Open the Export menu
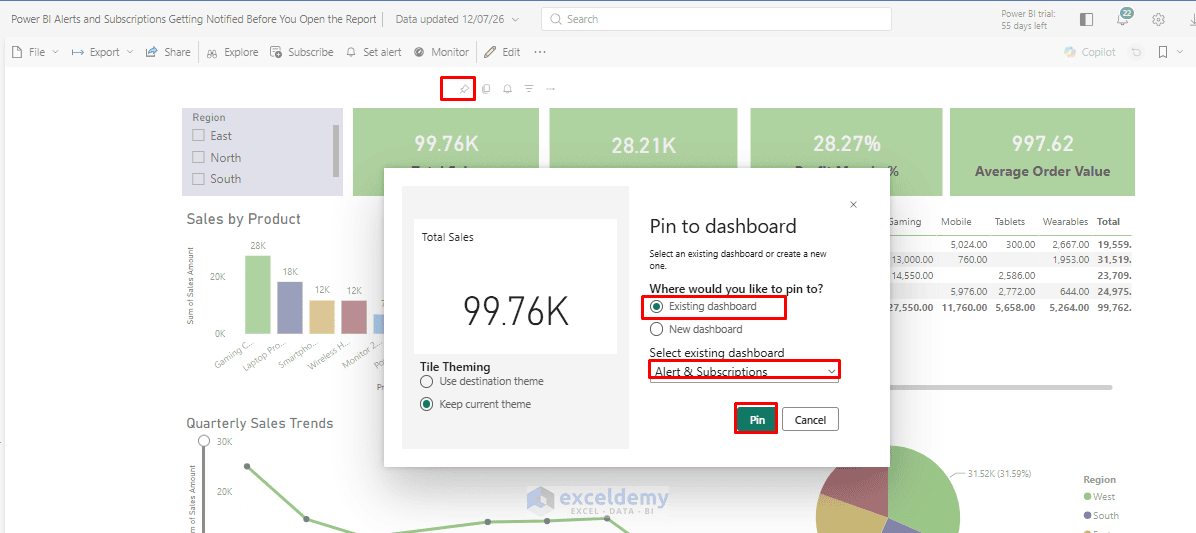Screen dimensions: 1196x533 click(x=102, y=52)
